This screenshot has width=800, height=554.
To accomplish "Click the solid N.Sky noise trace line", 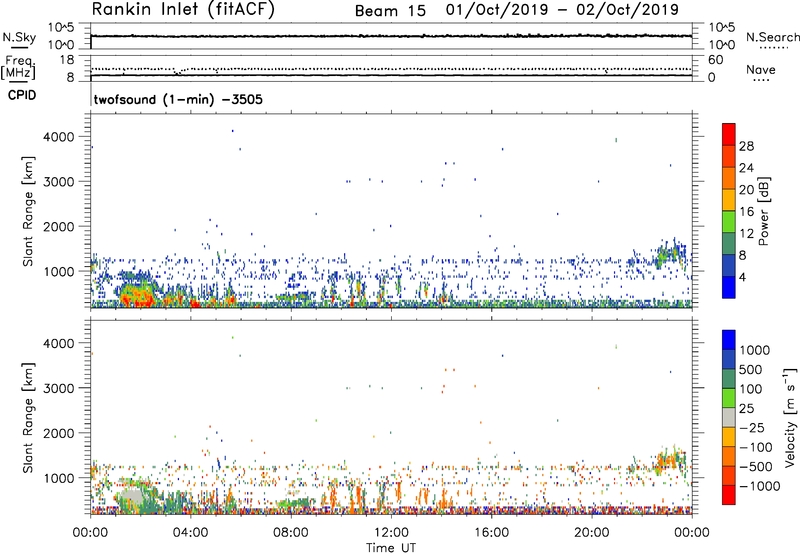I will 391,36.
